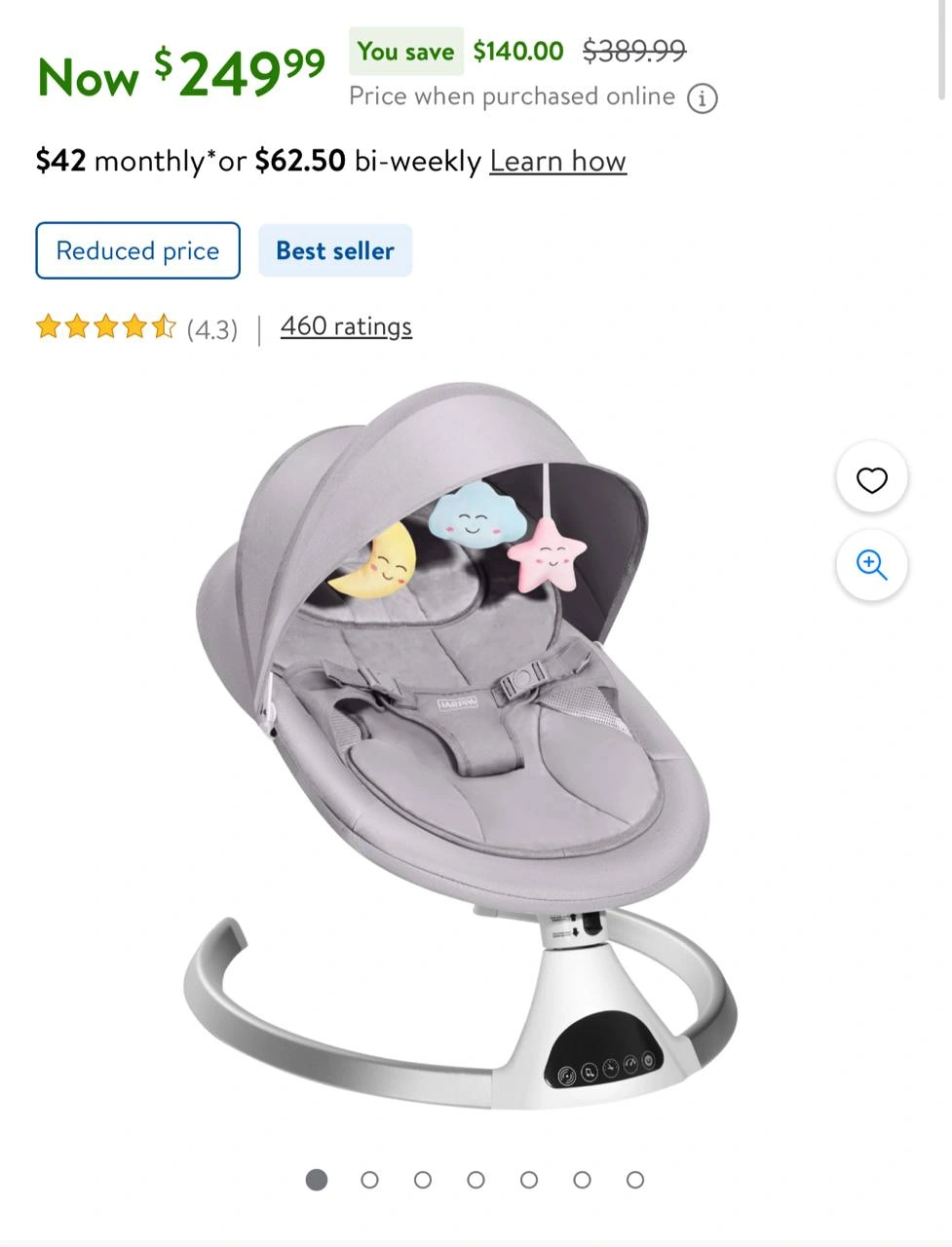Tap the baby swing product image
This screenshot has width=952, height=1247.
pos(461,745)
